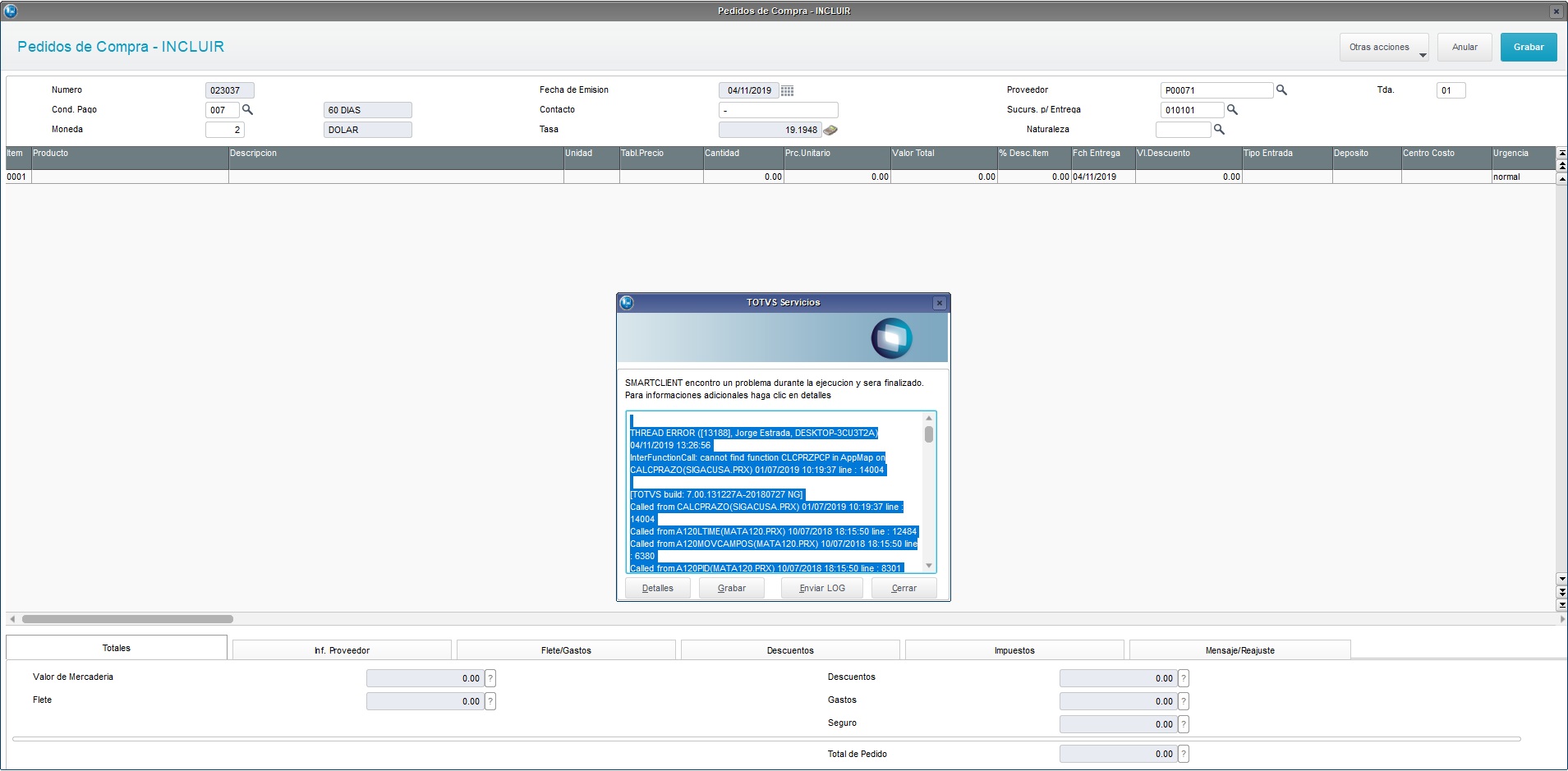Focus the Cond. Pago code field
This screenshot has height=771, width=1568.
(x=223, y=110)
